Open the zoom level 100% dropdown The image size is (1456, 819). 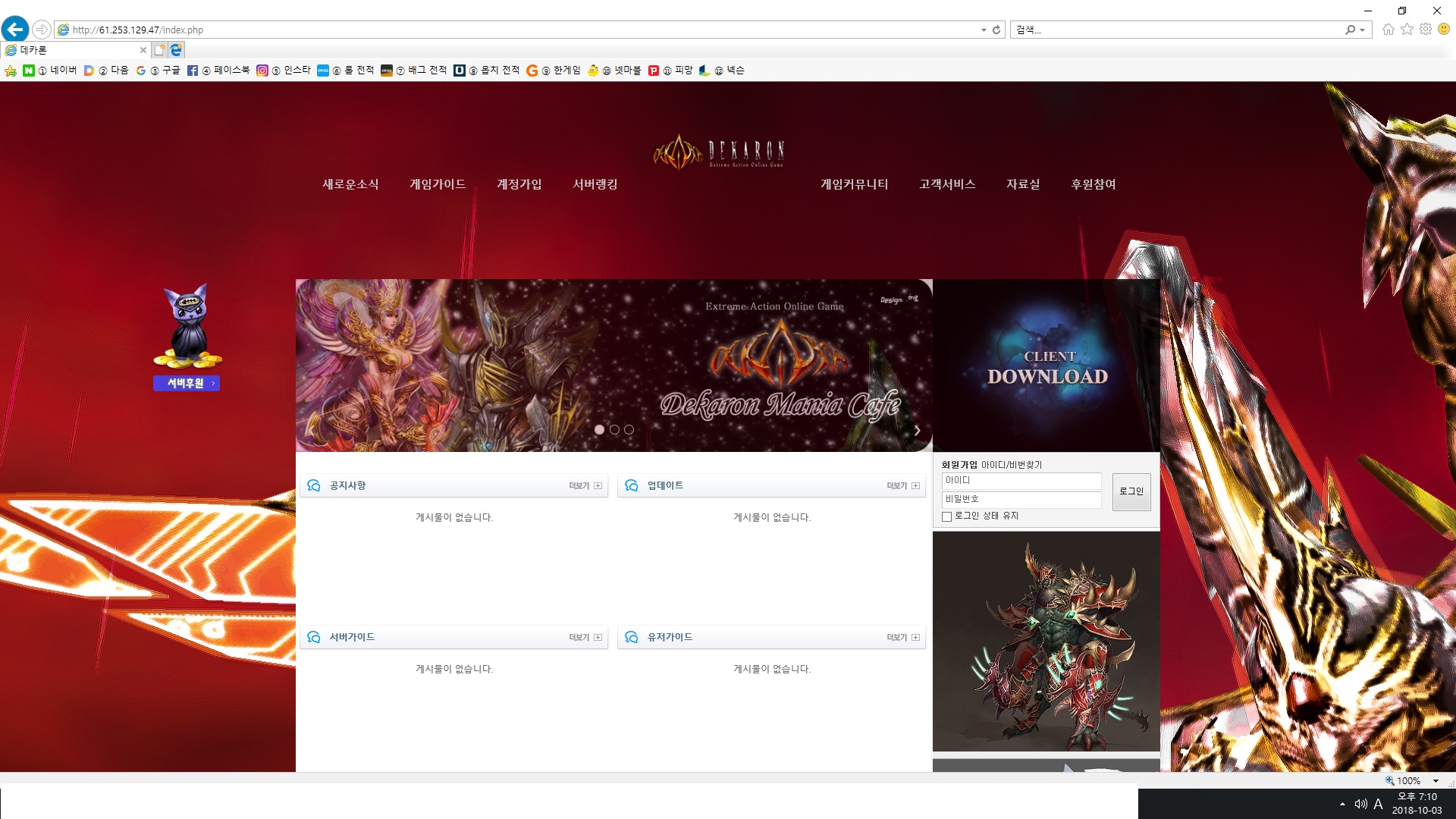[1436, 780]
